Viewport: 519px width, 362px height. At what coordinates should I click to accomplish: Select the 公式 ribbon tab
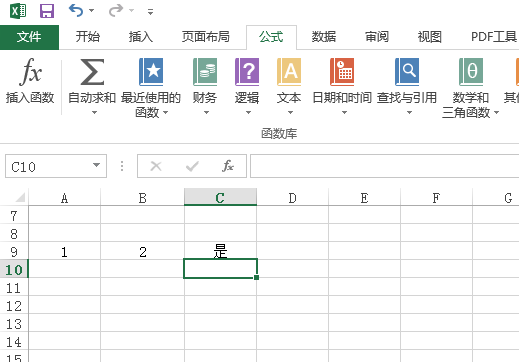[x=271, y=37]
